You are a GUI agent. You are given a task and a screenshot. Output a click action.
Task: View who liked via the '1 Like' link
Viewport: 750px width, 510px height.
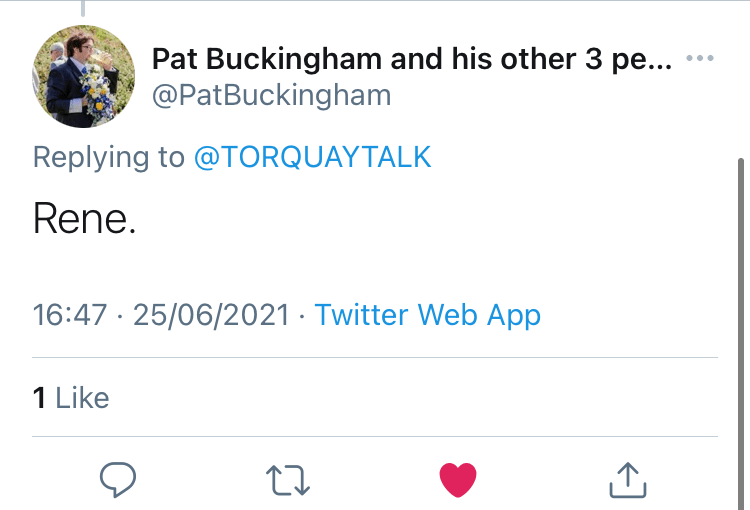coord(70,398)
